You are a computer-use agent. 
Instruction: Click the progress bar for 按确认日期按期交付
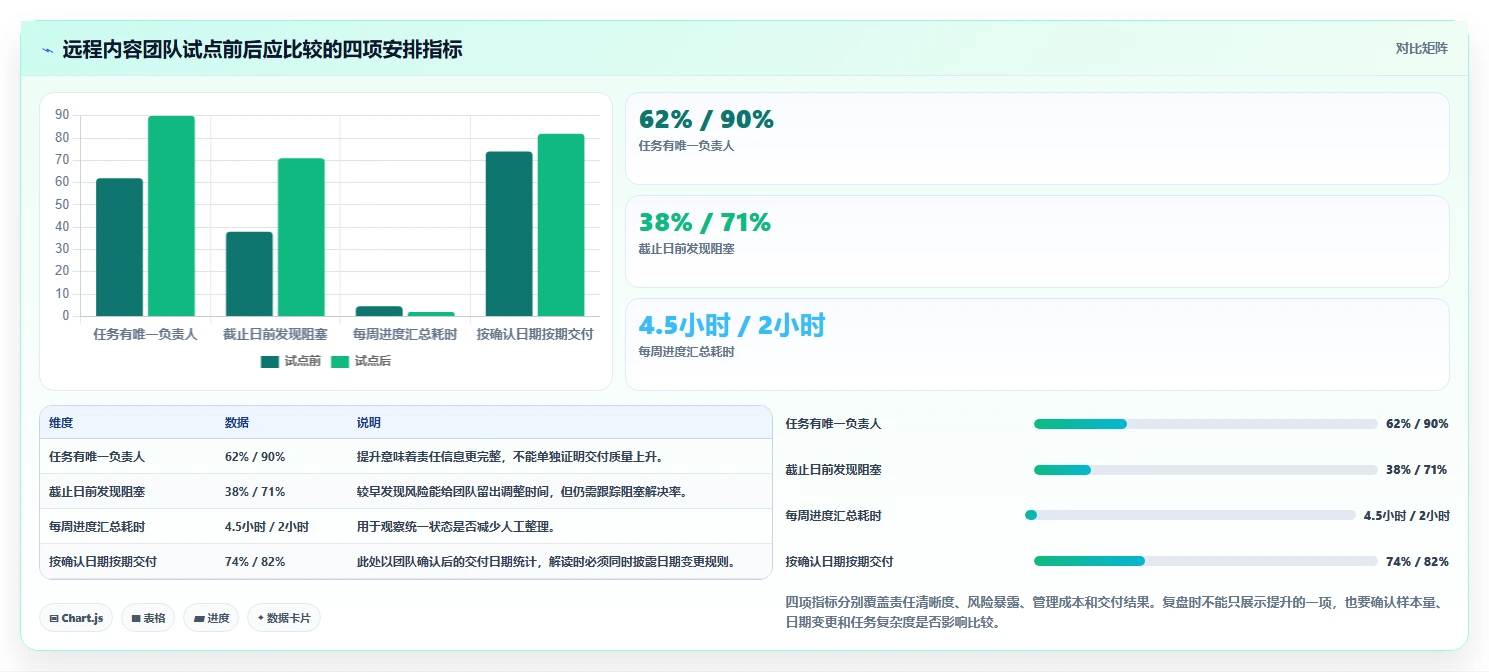(x=1206, y=561)
